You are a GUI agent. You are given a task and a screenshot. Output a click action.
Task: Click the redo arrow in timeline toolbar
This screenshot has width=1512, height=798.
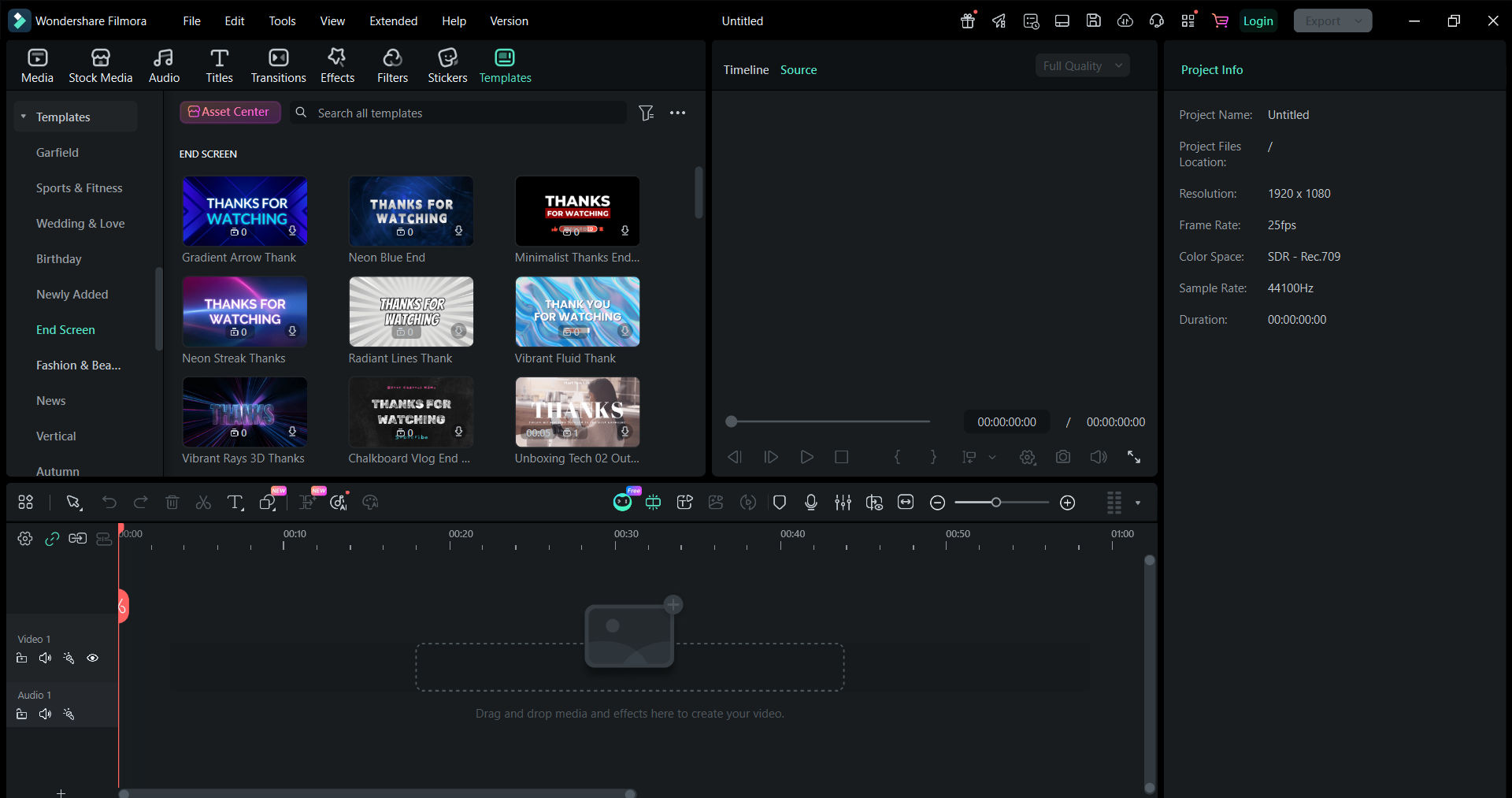coord(141,502)
